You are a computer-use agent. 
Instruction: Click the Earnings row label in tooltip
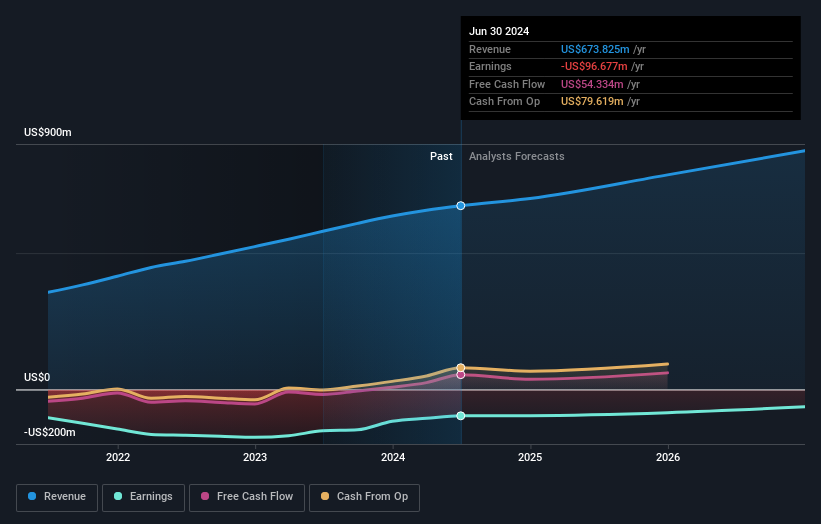[490, 66]
